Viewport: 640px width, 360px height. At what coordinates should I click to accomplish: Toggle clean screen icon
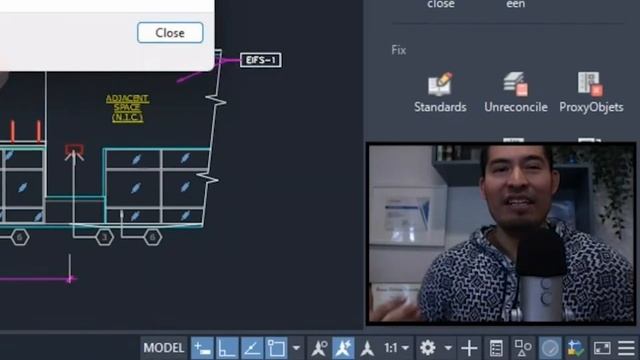[602, 348]
